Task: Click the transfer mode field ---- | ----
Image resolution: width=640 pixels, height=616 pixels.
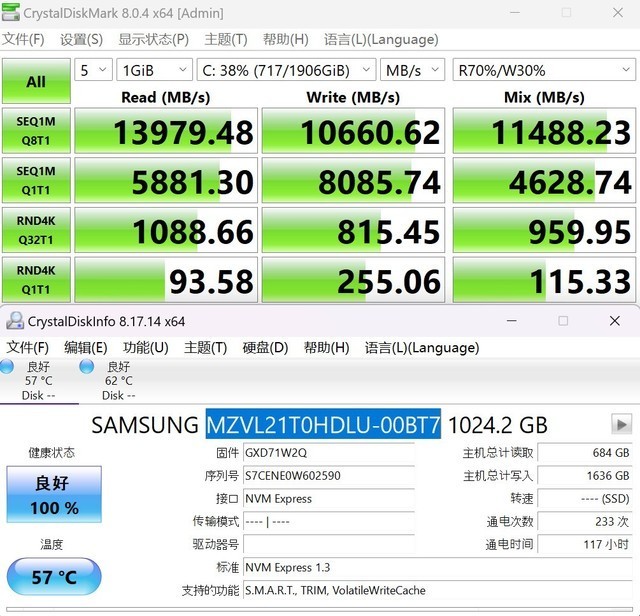Action: pyautogui.click(x=329, y=521)
